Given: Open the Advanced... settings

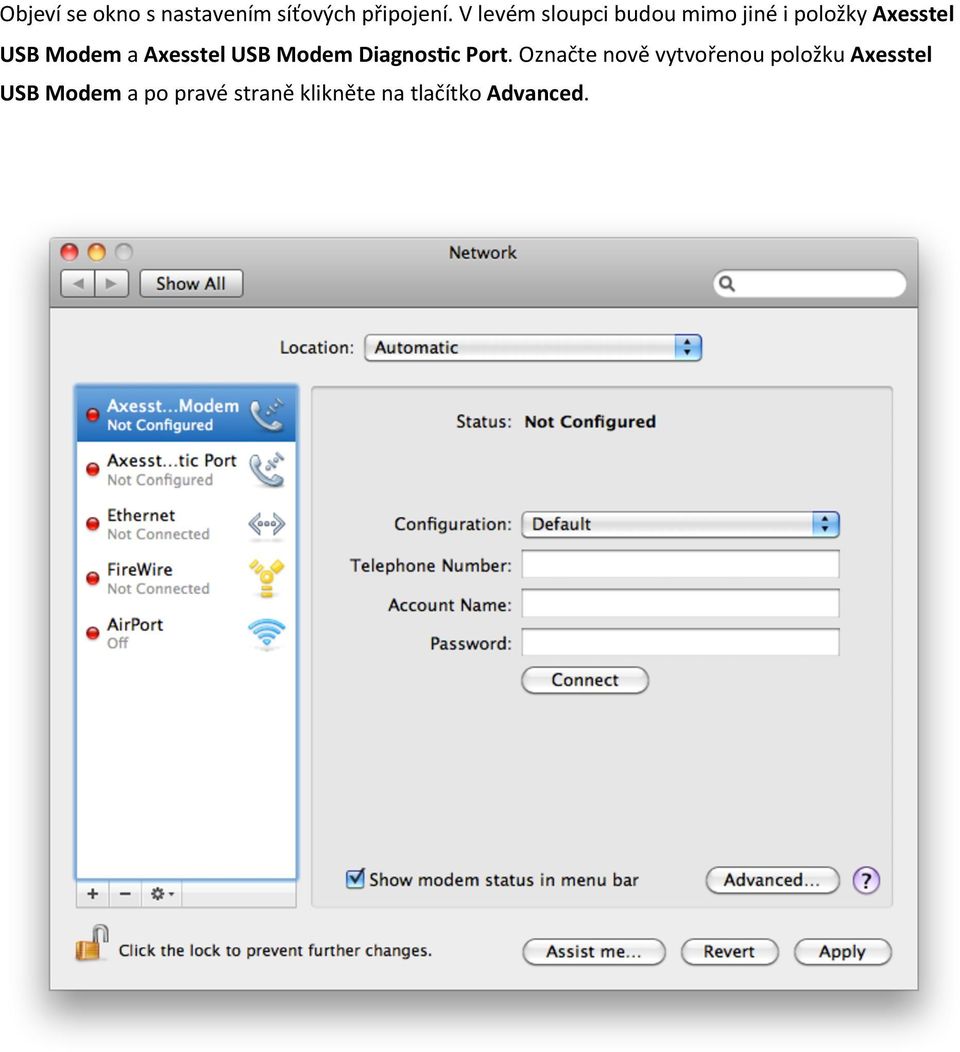Looking at the screenshot, I should 772,880.
